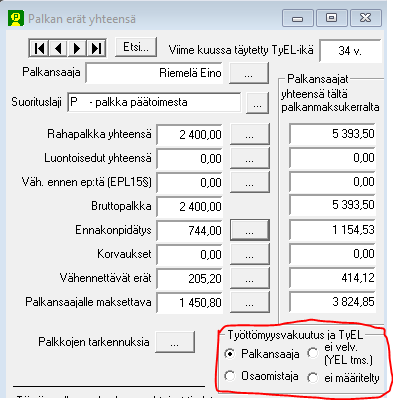
Task: Select ei velv. (YEL tms.) radio option
Action: (x=313, y=353)
